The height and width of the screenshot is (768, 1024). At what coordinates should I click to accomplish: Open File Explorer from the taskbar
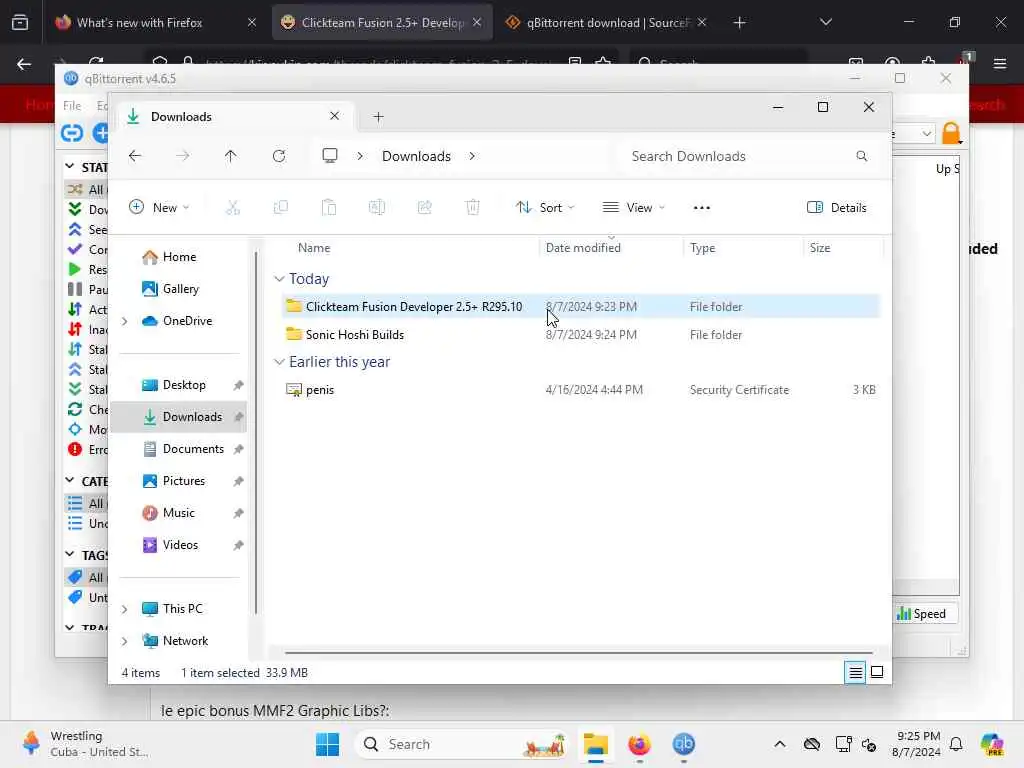(x=595, y=744)
